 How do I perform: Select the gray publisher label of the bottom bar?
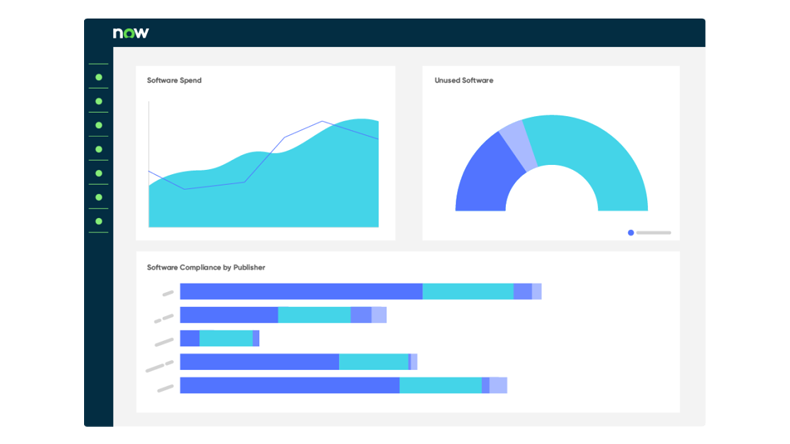pyautogui.click(x=165, y=387)
